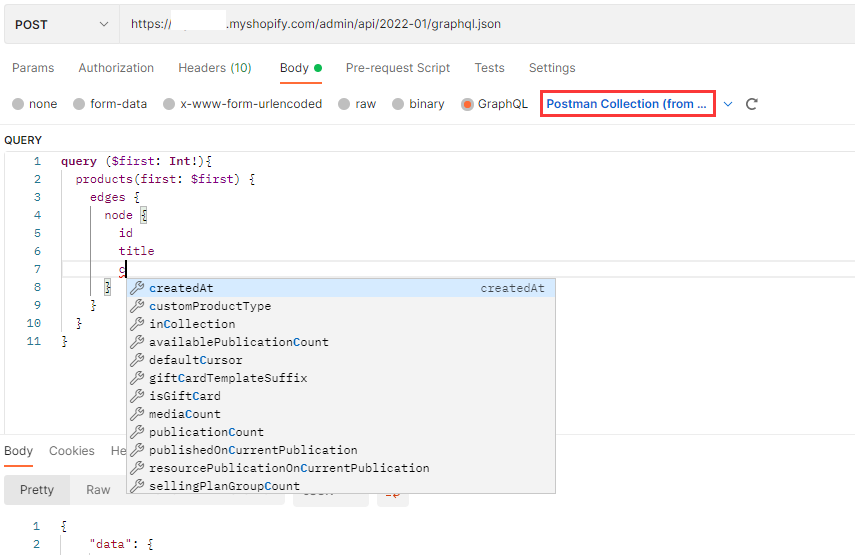Click the refresh schema icon
The height and width of the screenshot is (555, 855).
click(752, 104)
